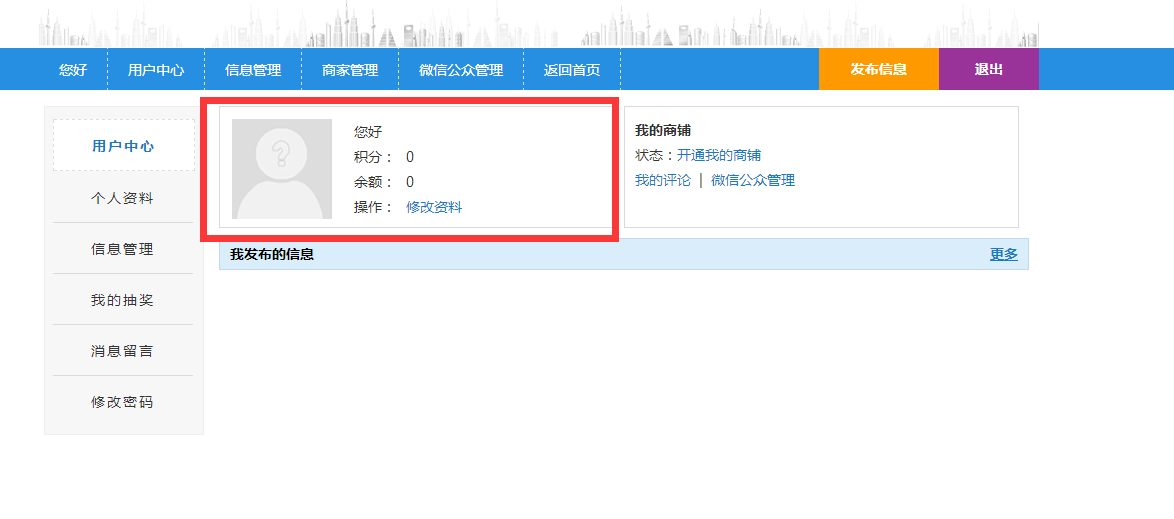Open 我的抽奖 in the sidebar
The width and height of the screenshot is (1174, 519).
pos(123,300)
